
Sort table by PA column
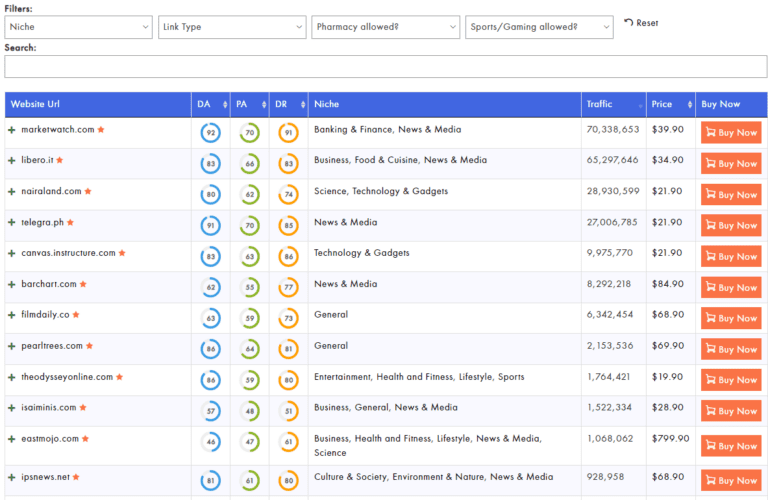tap(250, 104)
